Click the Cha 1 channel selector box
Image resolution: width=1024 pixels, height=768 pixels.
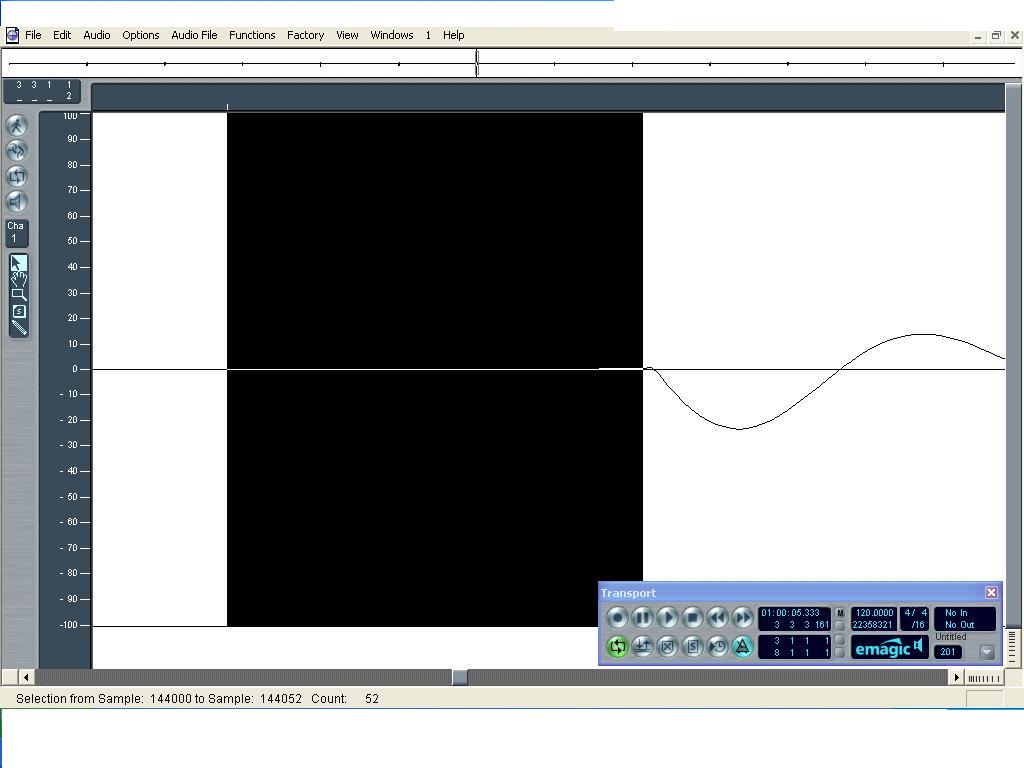tap(16, 232)
